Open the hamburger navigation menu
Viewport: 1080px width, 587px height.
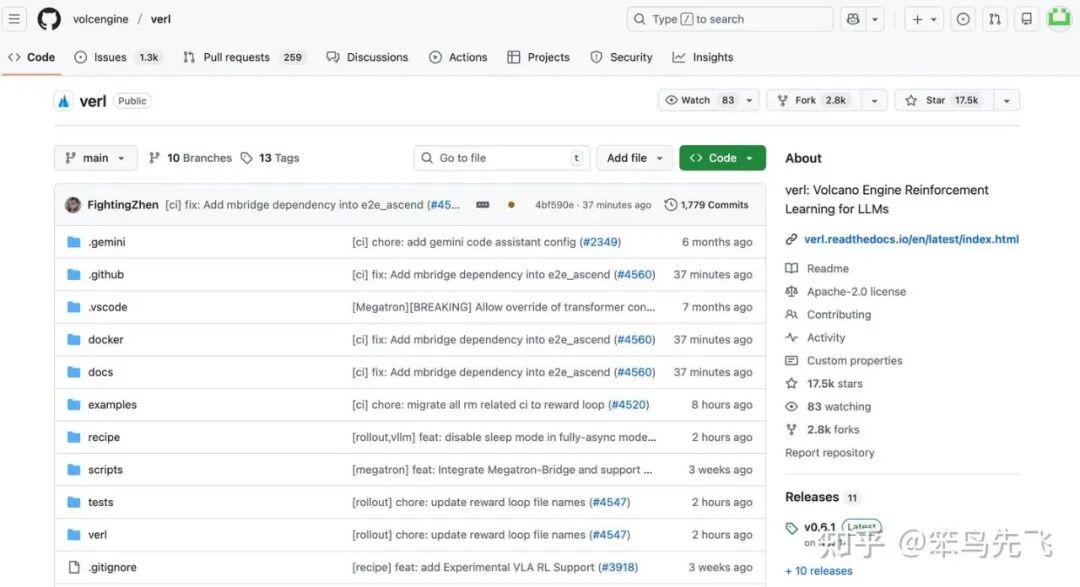[x=14, y=19]
